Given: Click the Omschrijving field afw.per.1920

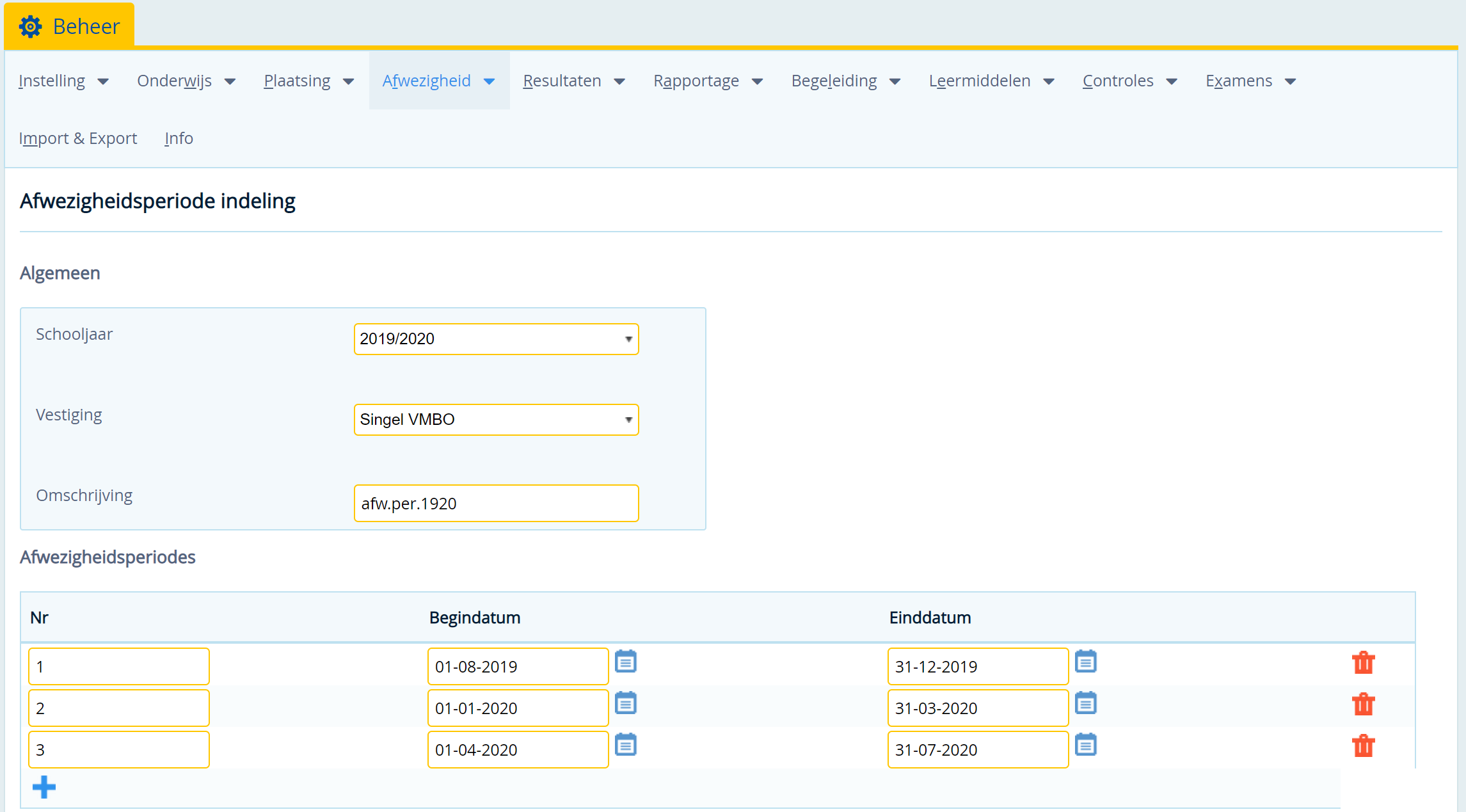Looking at the screenshot, I should [x=496, y=503].
